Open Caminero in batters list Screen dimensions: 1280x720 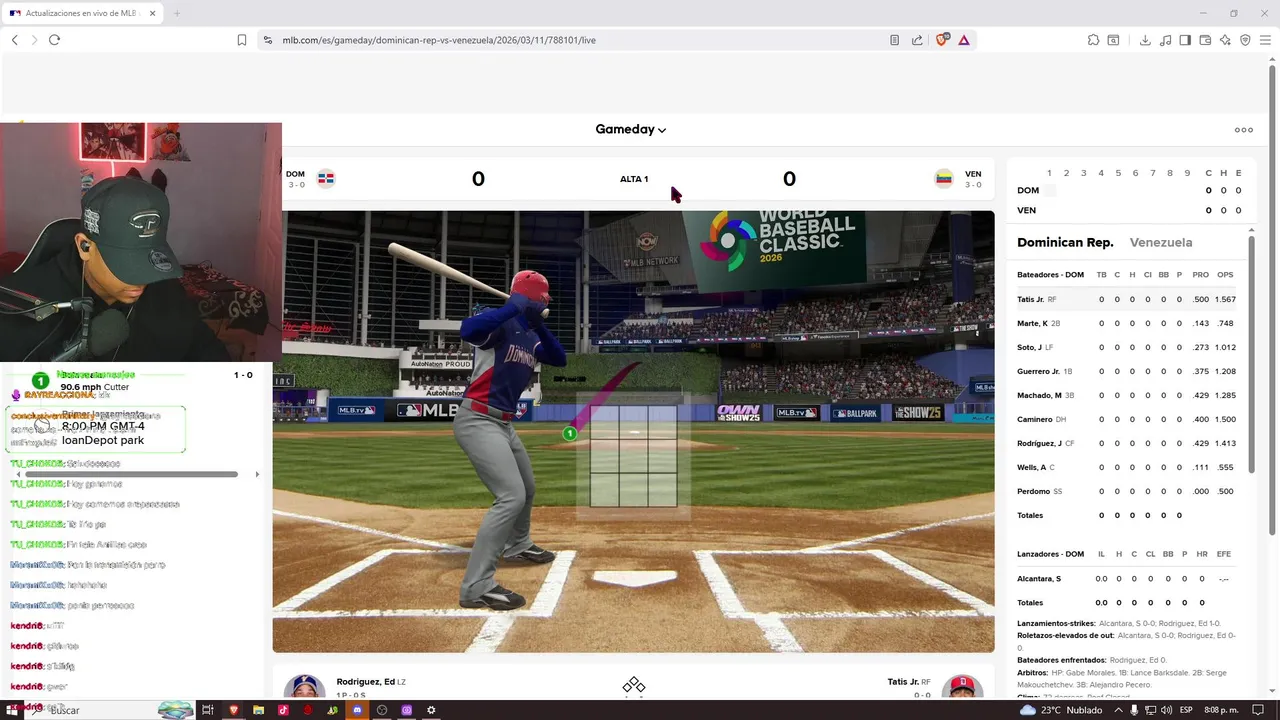click(1034, 420)
